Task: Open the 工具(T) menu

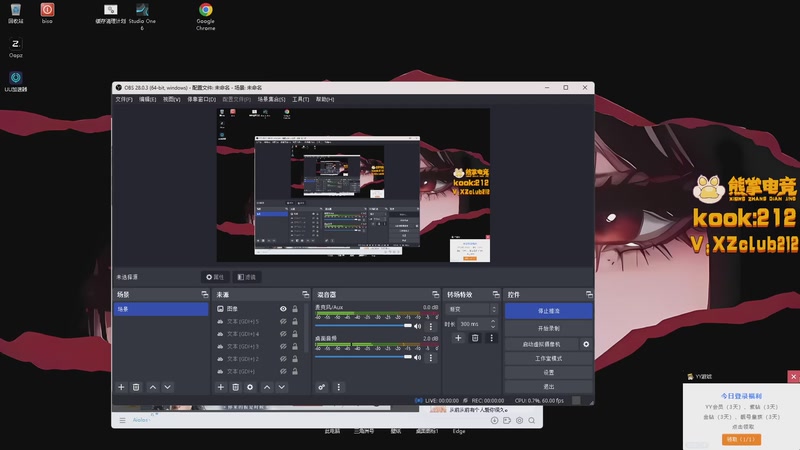Action: 301,99
